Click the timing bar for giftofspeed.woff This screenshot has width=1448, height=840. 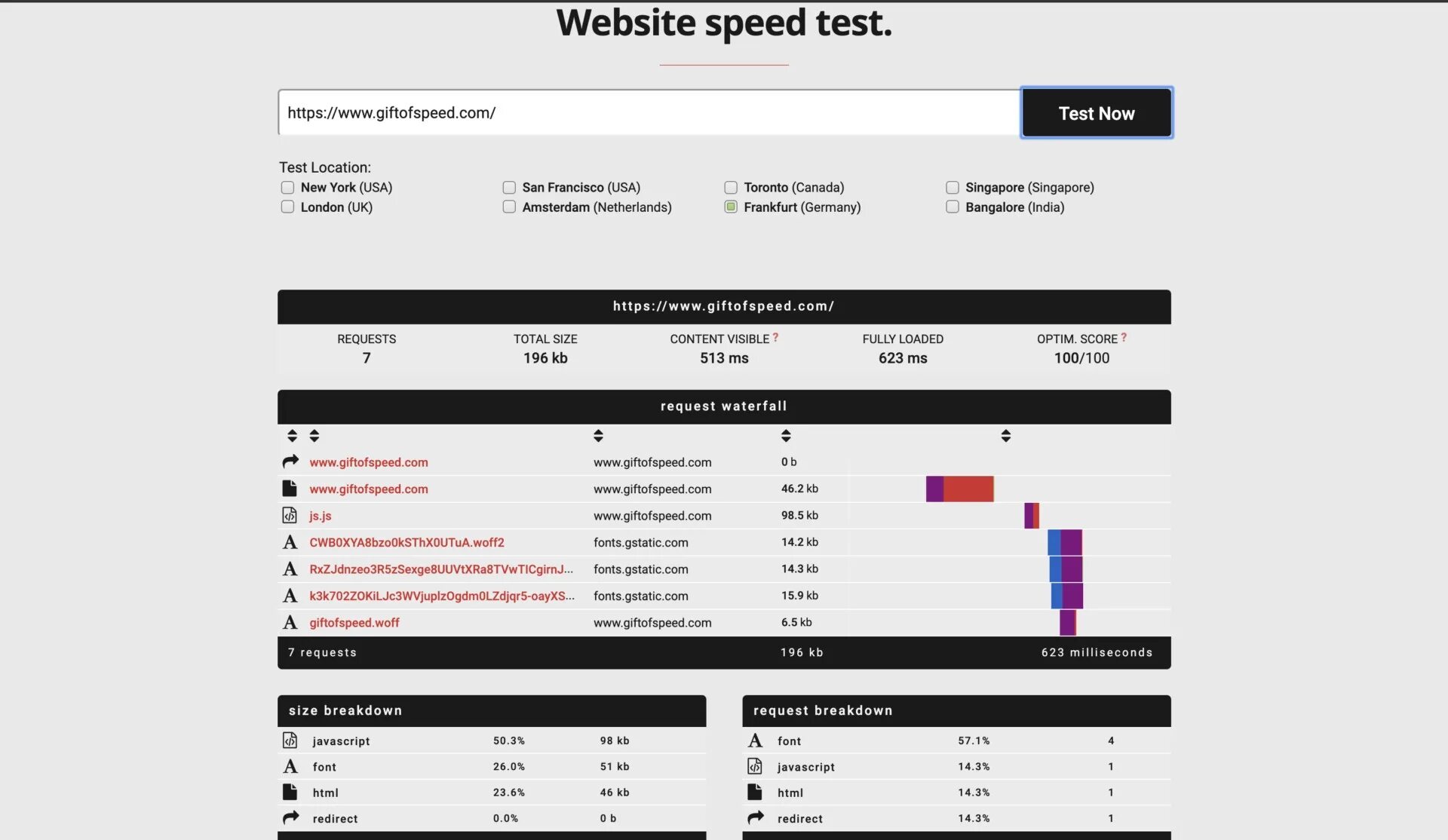[1068, 623]
